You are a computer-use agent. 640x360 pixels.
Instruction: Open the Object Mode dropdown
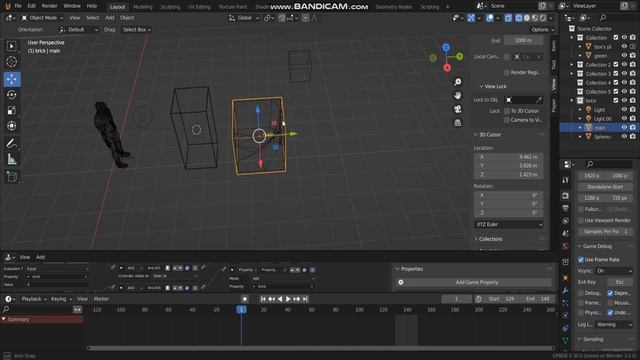click(x=42, y=18)
